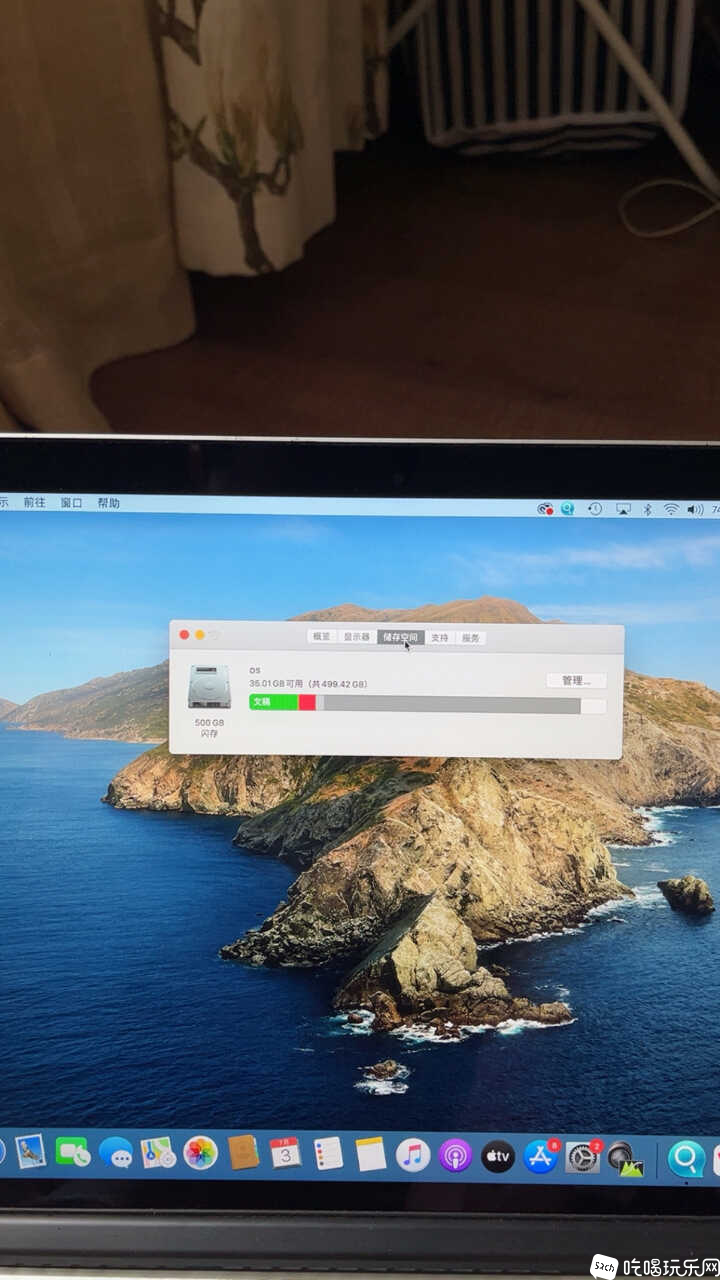Launch FaceTime from the Dock
720x1280 pixels.
pyautogui.click(x=73, y=1152)
